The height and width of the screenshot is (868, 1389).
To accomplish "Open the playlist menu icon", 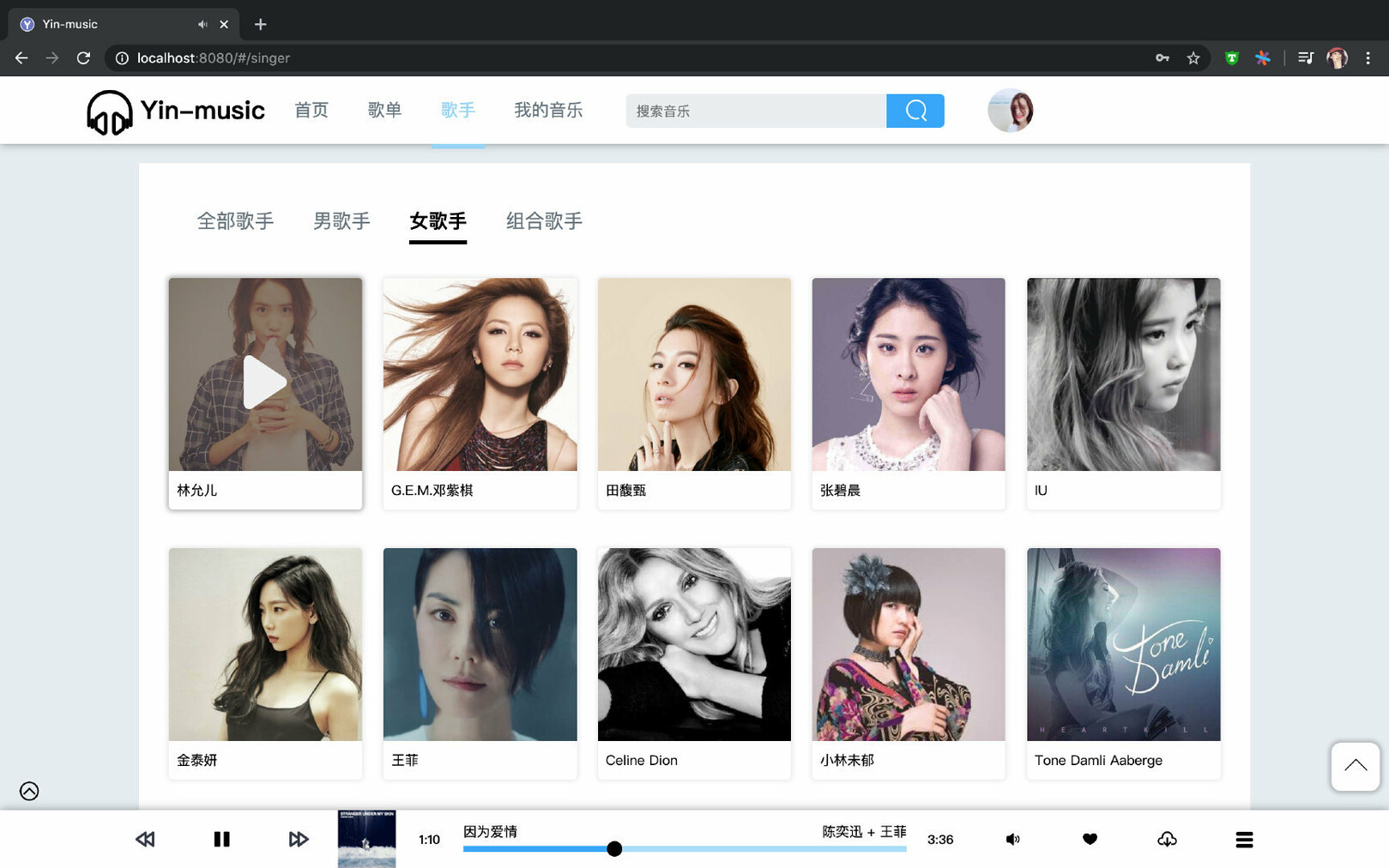I will [1244, 839].
